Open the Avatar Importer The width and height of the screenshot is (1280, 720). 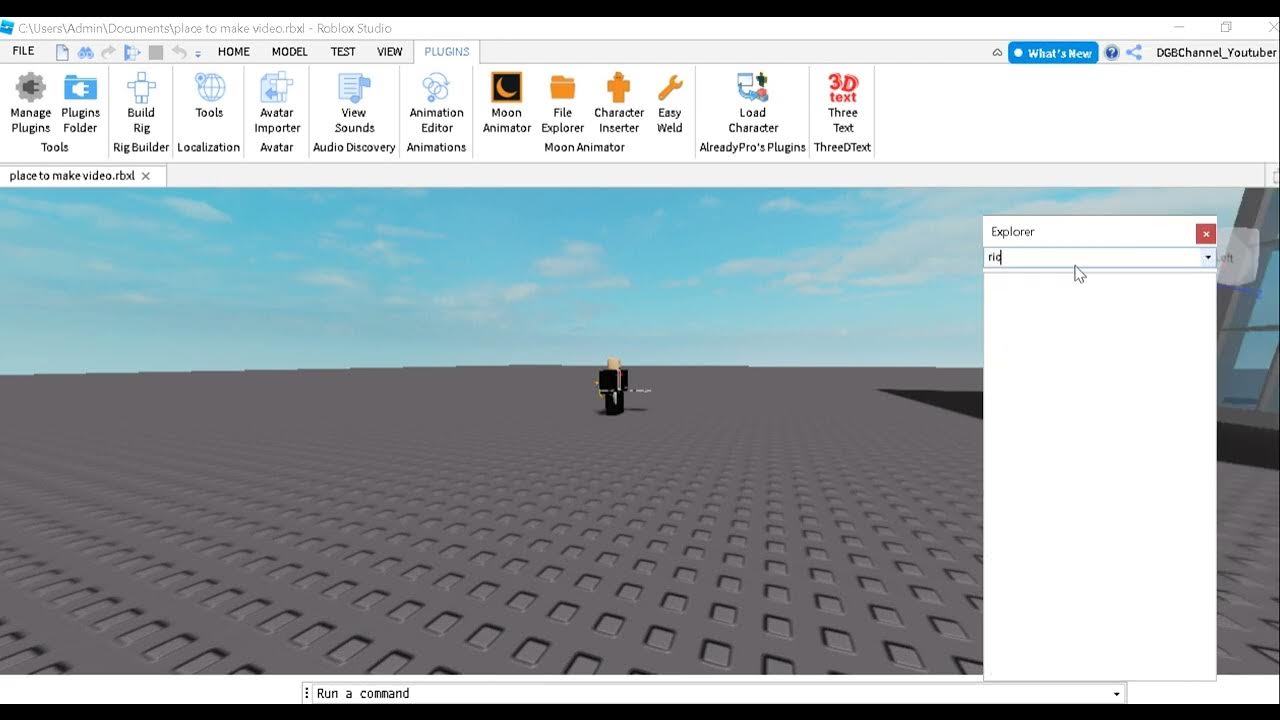pos(277,103)
